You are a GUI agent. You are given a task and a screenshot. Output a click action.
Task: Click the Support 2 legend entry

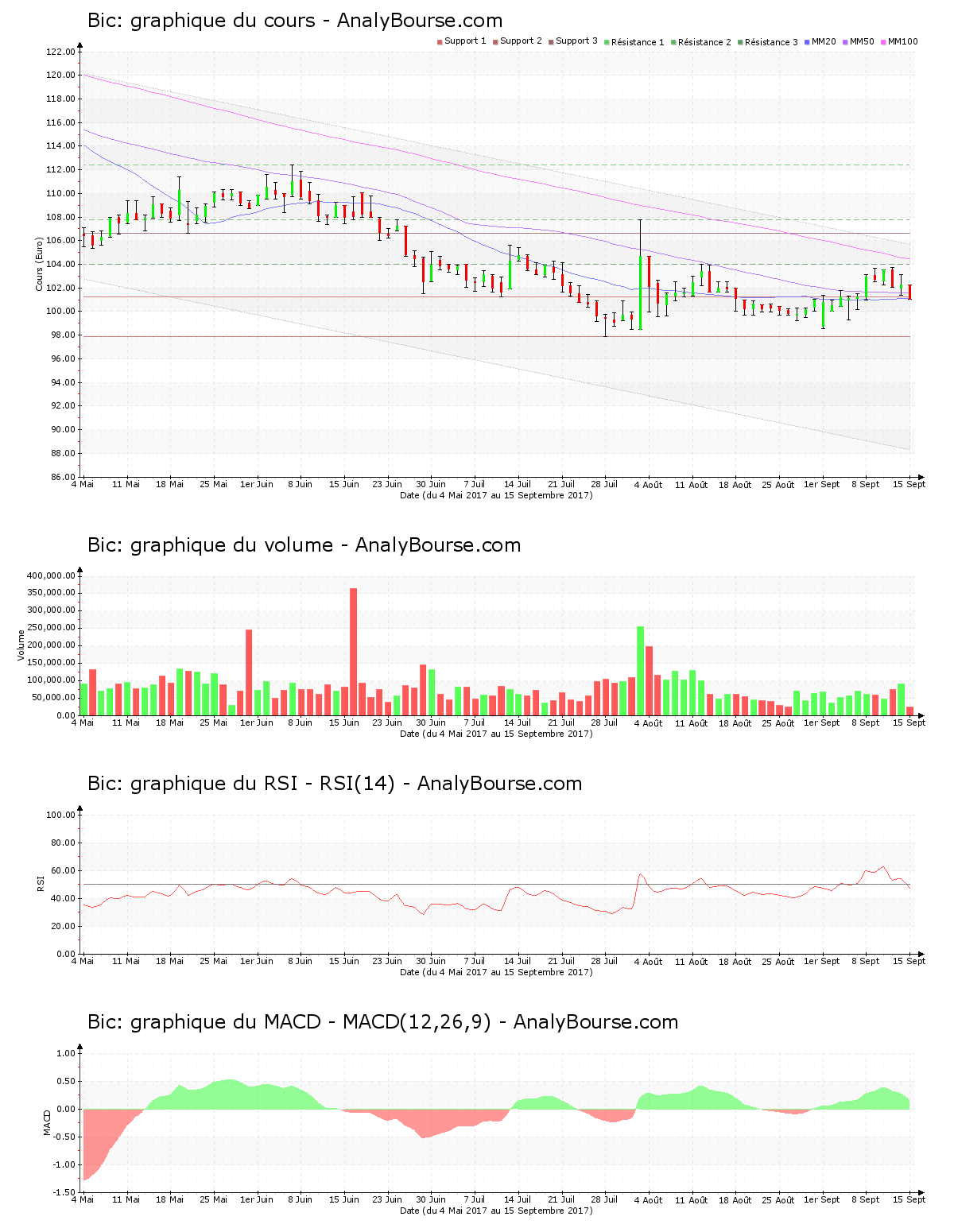click(x=517, y=41)
